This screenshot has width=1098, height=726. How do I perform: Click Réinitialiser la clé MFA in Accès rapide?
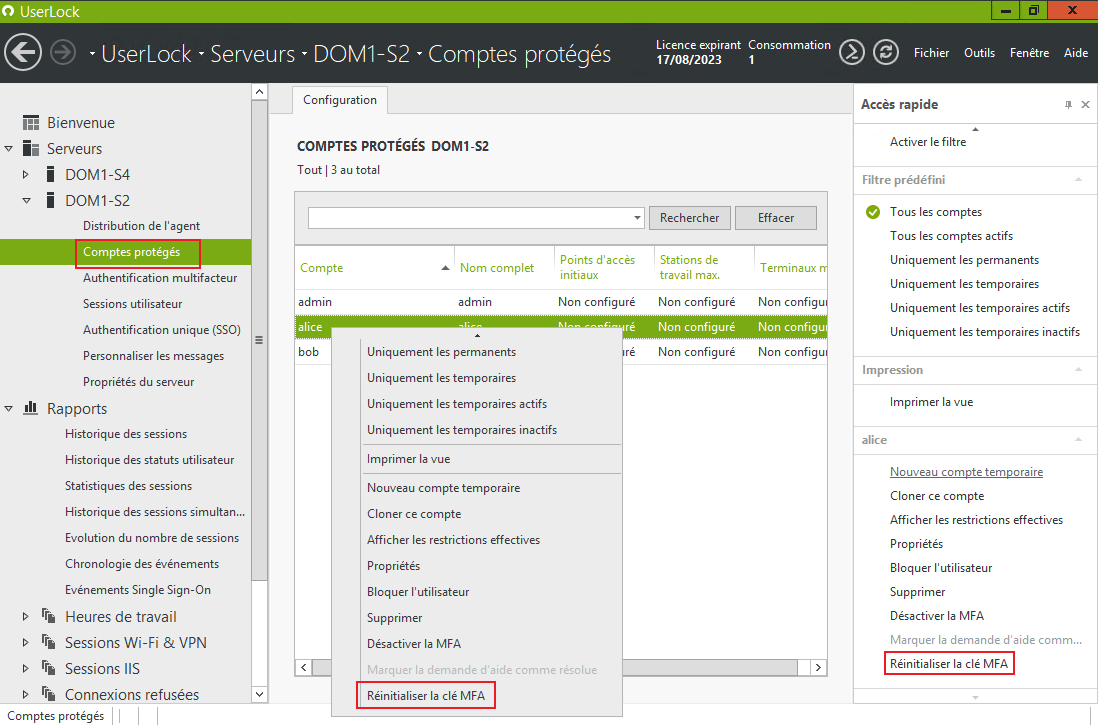pos(949,664)
